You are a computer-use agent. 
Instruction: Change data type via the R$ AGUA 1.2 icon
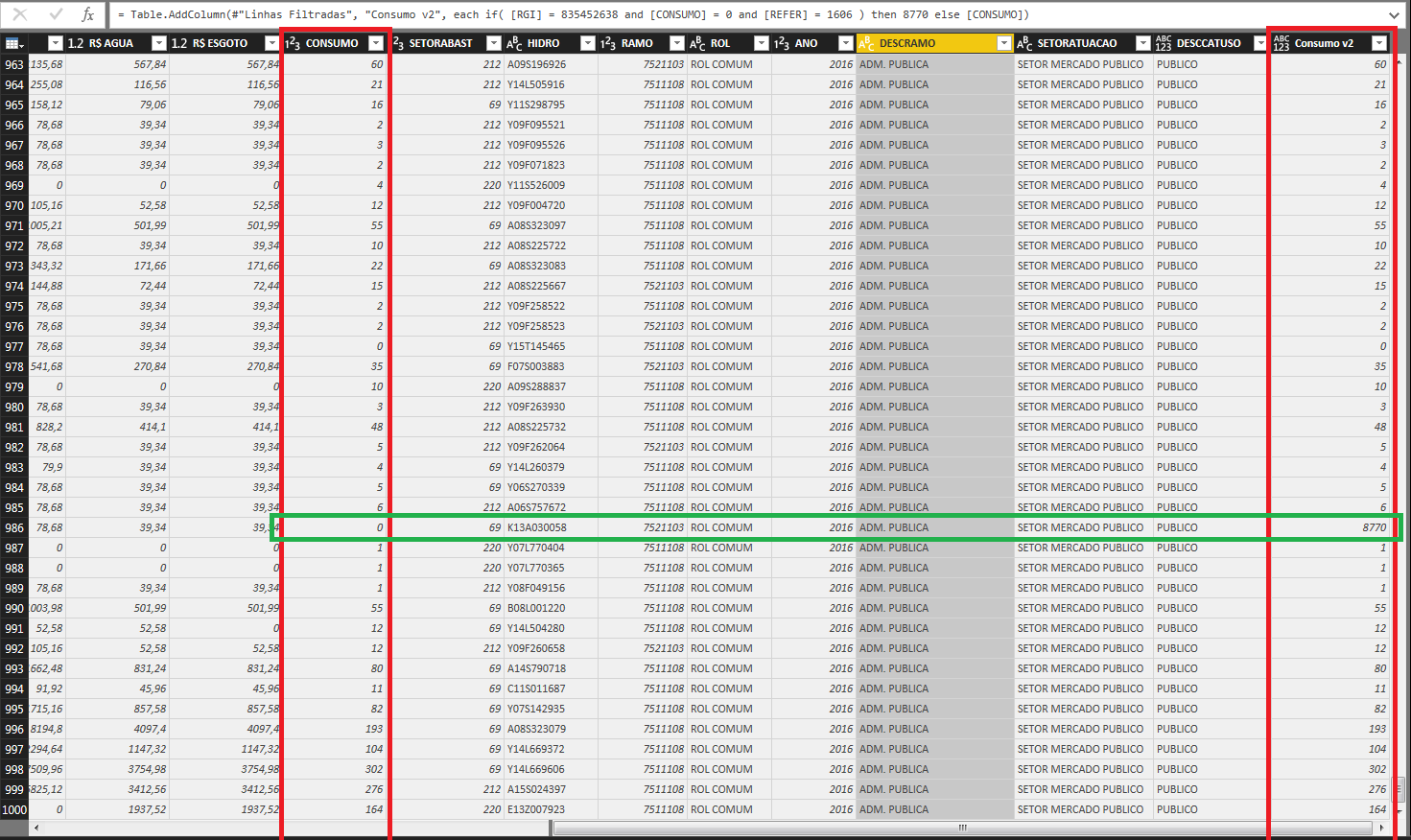[75, 43]
